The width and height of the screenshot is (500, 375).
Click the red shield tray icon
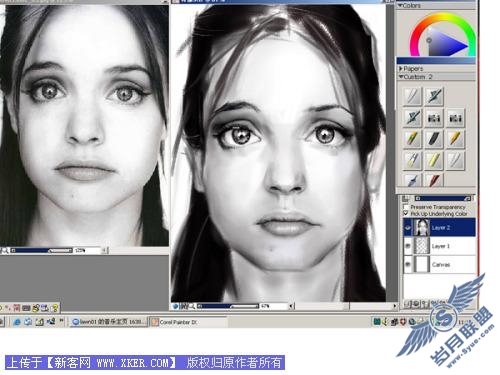pos(403,322)
